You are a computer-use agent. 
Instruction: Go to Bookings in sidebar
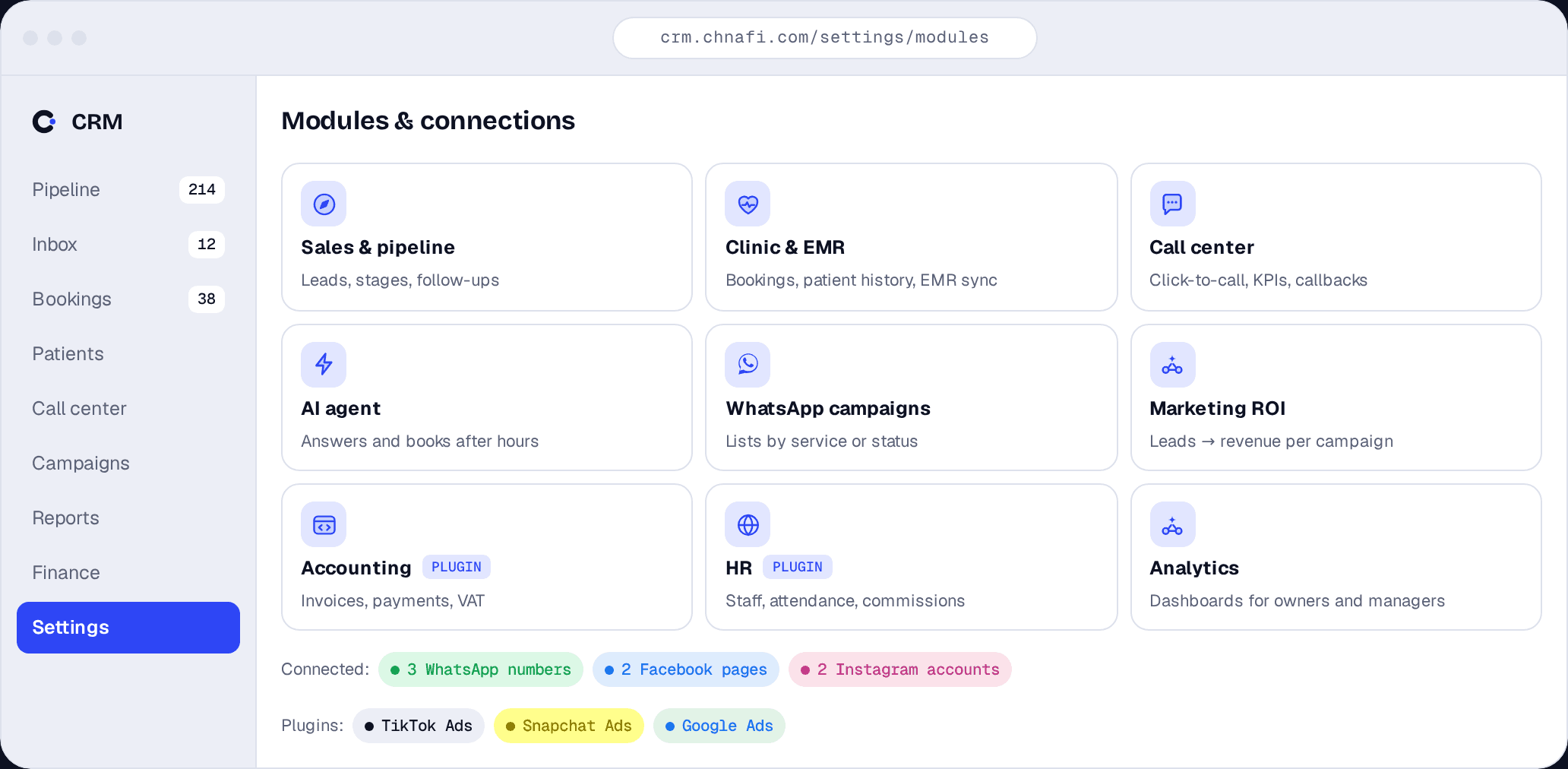click(128, 299)
